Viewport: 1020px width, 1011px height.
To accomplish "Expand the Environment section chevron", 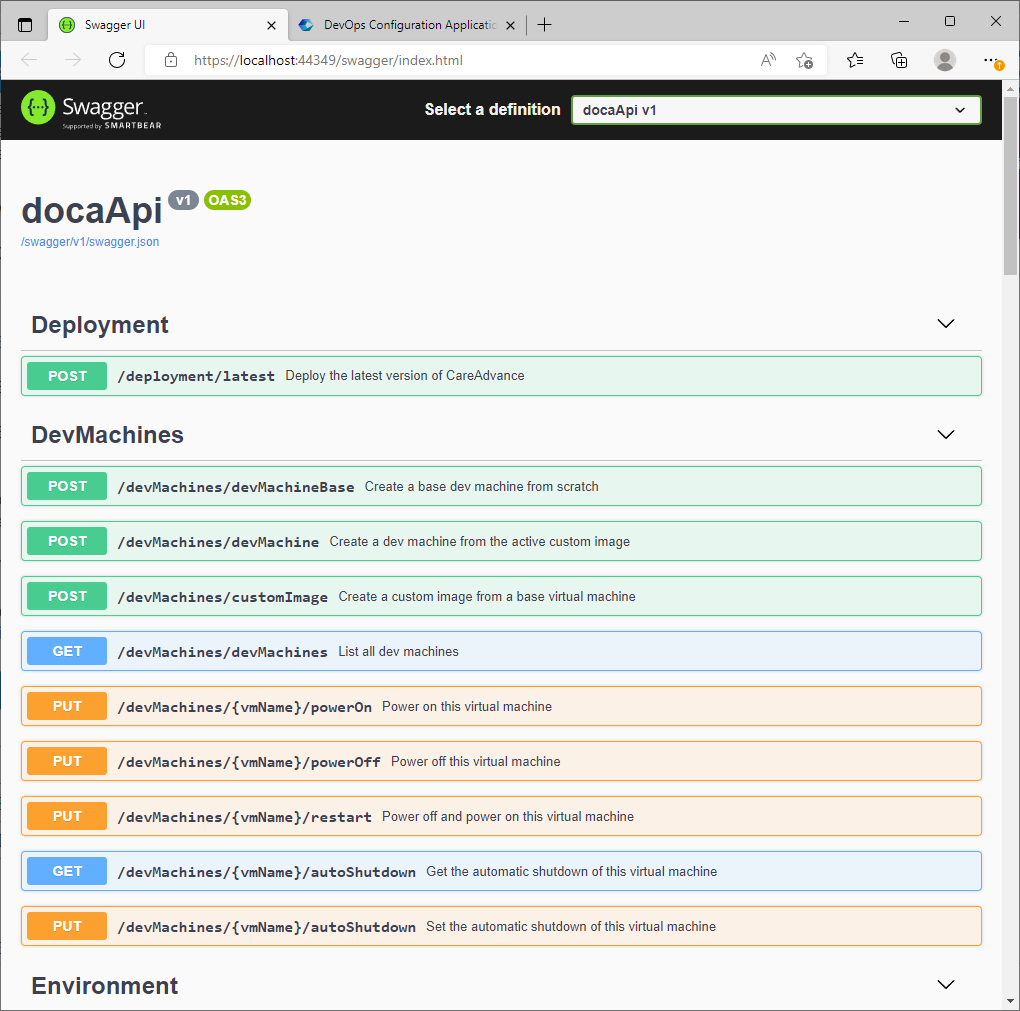I will pyautogui.click(x=945, y=985).
